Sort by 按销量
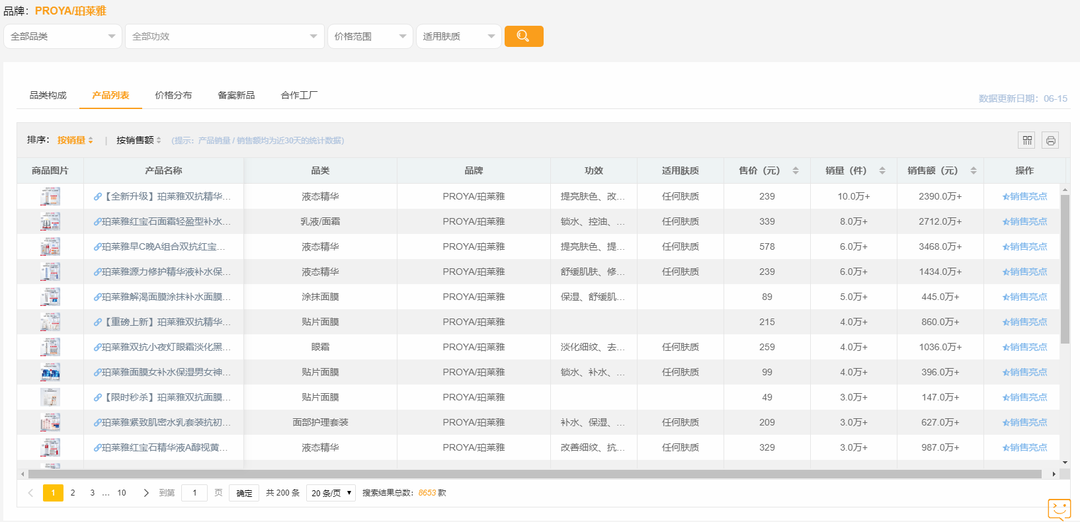The image size is (1080, 522). [74, 140]
